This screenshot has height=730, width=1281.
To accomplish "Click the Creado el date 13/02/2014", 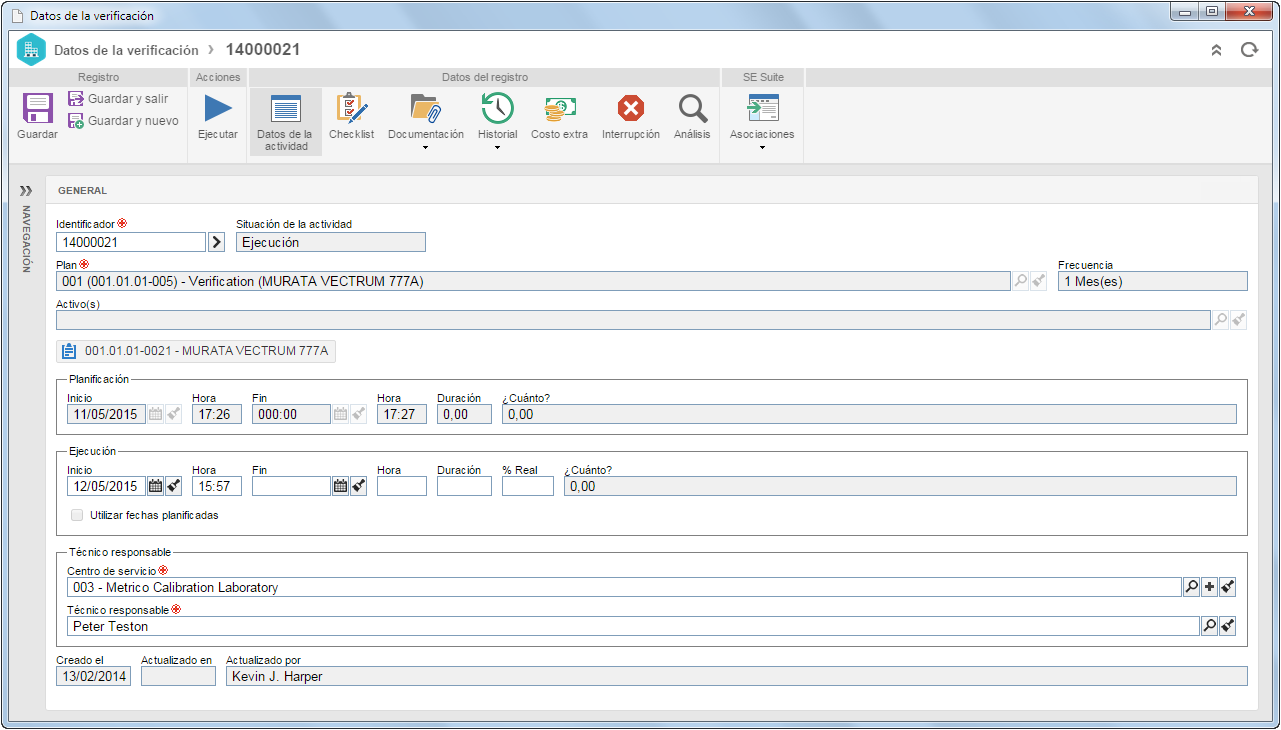I will click(94, 676).
